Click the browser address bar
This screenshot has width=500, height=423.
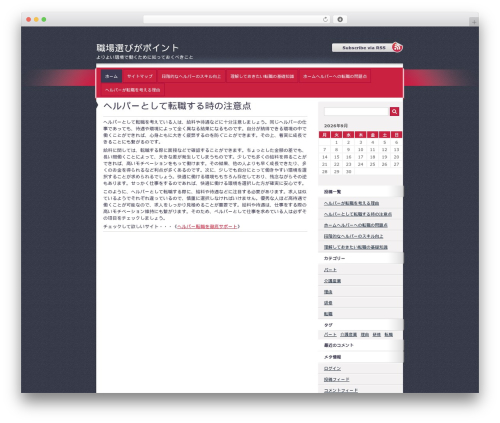click(x=237, y=19)
